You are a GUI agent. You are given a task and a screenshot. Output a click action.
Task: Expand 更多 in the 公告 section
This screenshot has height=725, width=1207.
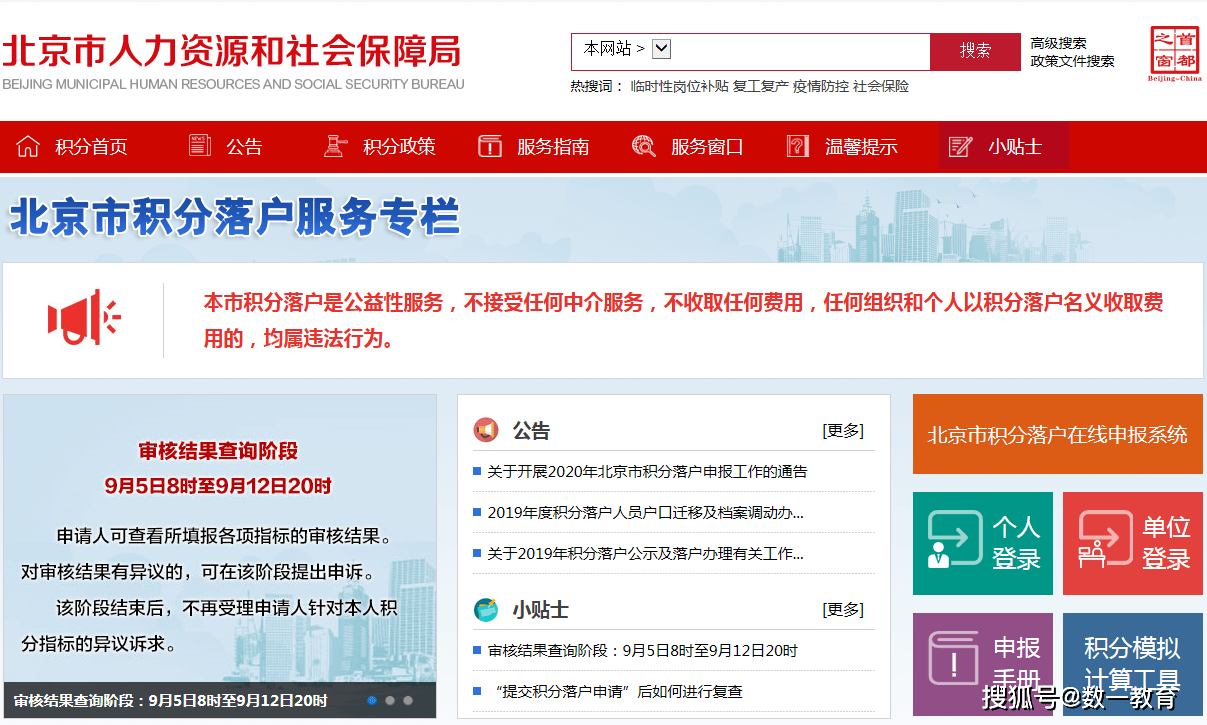point(842,431)
